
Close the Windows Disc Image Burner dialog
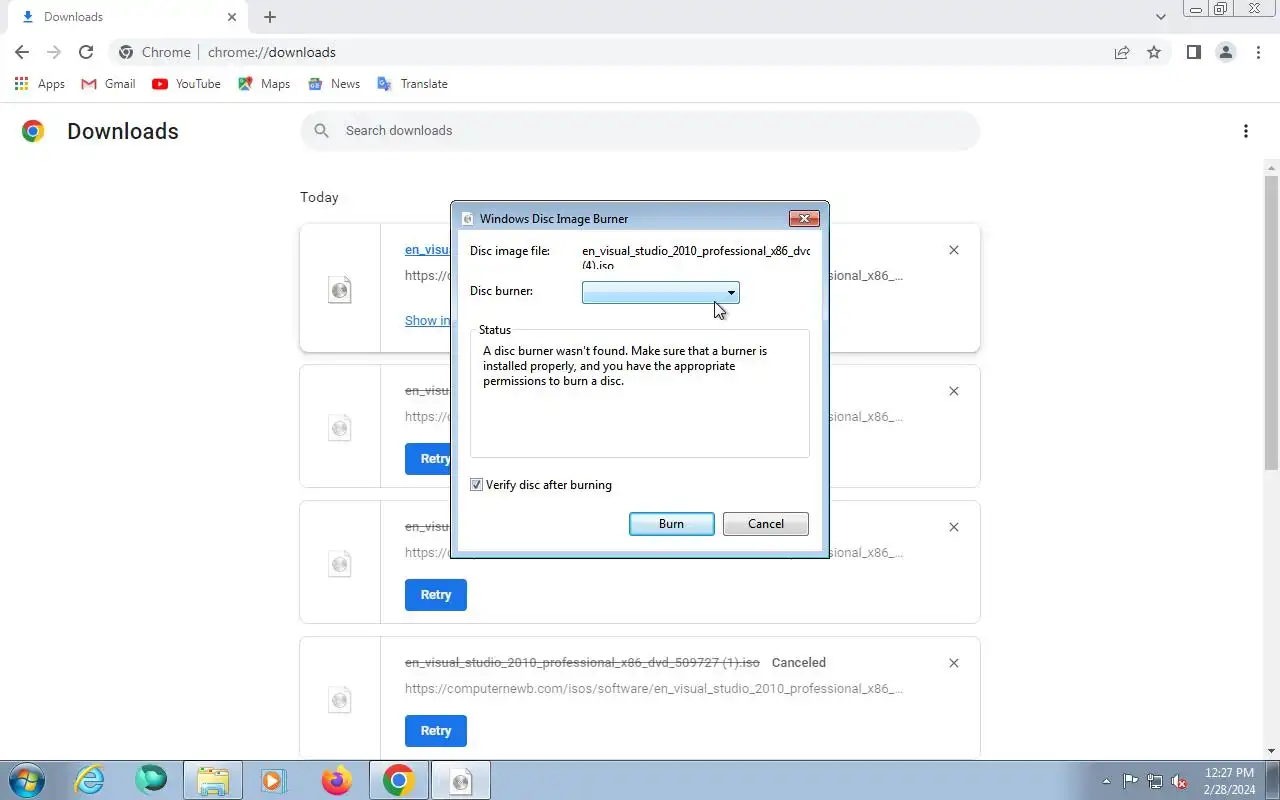click(x=804, y=218)
